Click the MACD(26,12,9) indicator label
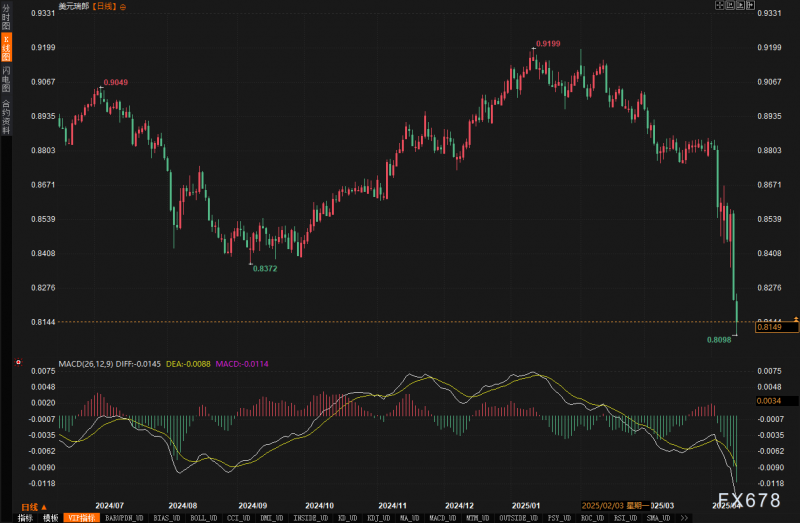Screen dimensions: 800x523 [x=86, y=364]
